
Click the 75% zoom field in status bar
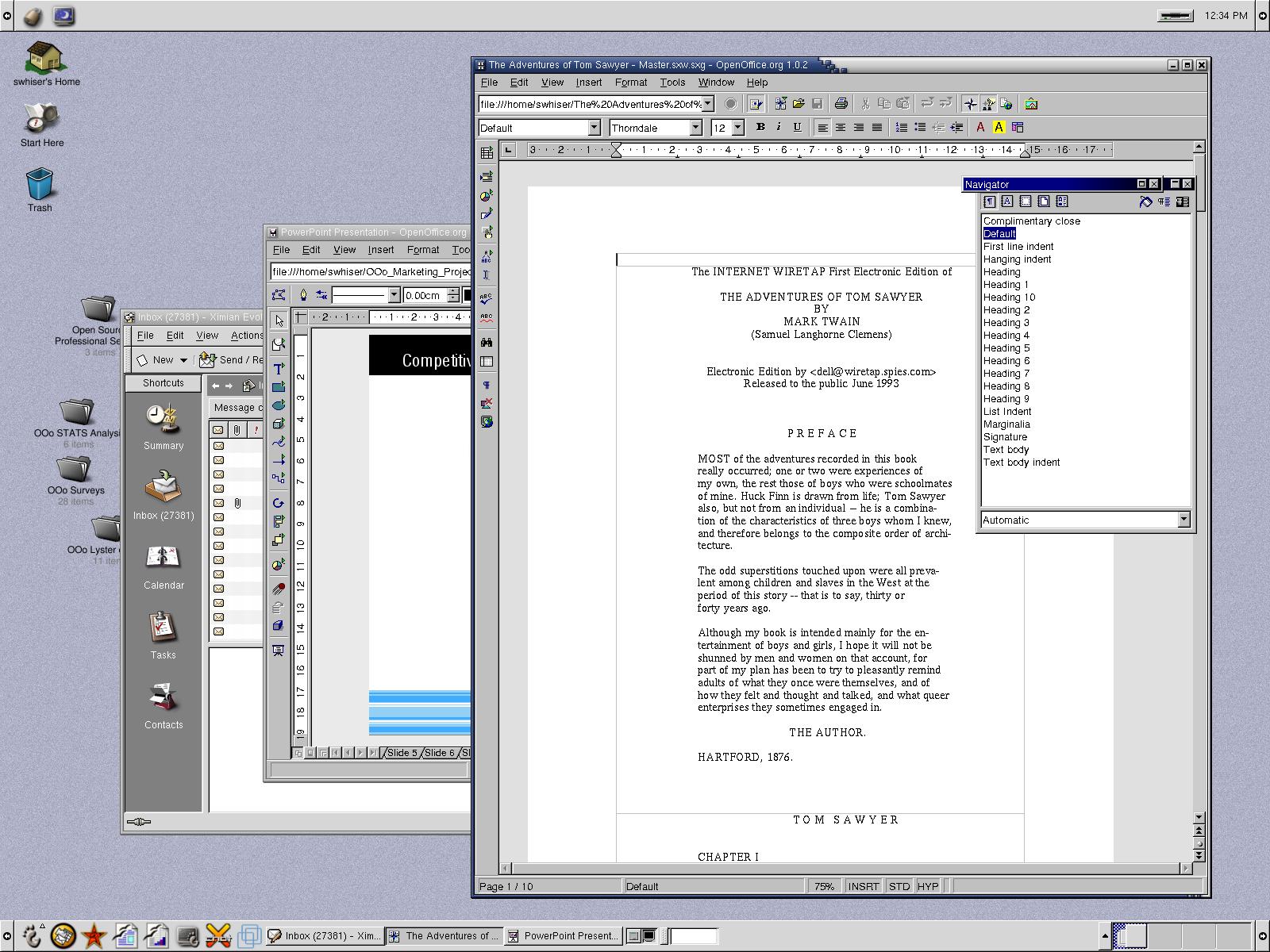coord(825,886)
